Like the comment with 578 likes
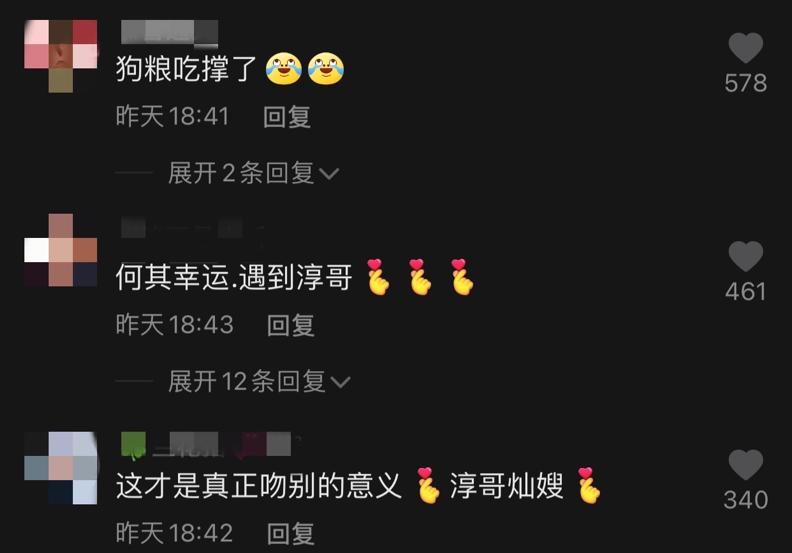The height and width of the screenshot is (553, 792). click(x=746, y=48)
